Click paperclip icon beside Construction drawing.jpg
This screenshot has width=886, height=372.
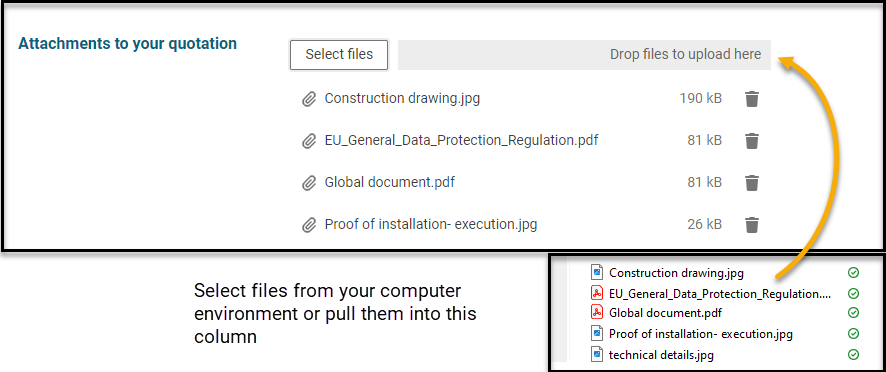[x=309, y=100]
